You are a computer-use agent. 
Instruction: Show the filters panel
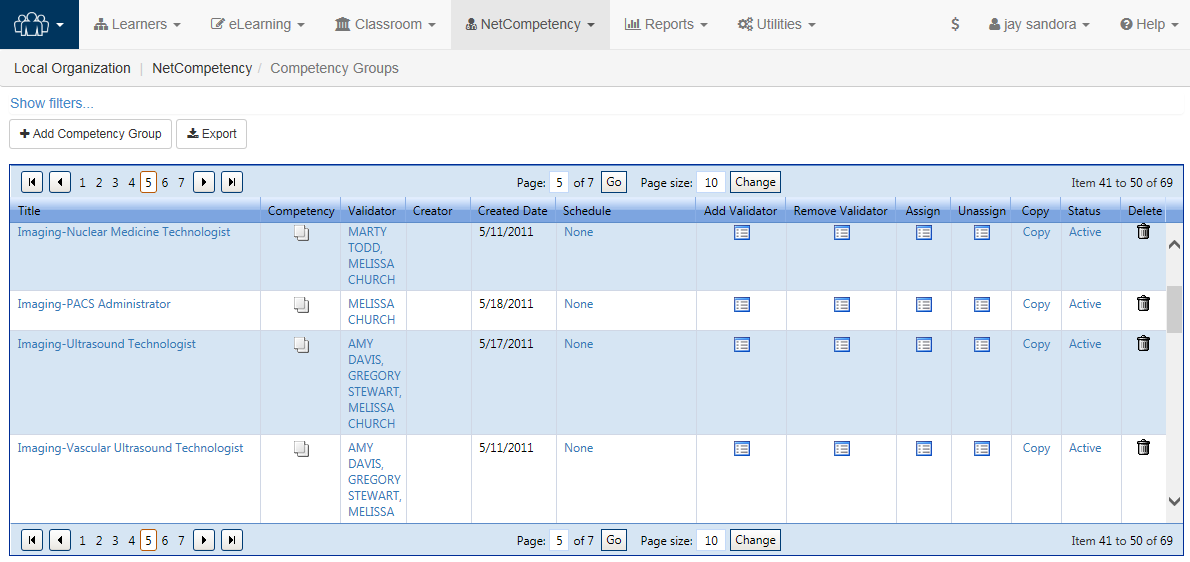pos(52,103)
